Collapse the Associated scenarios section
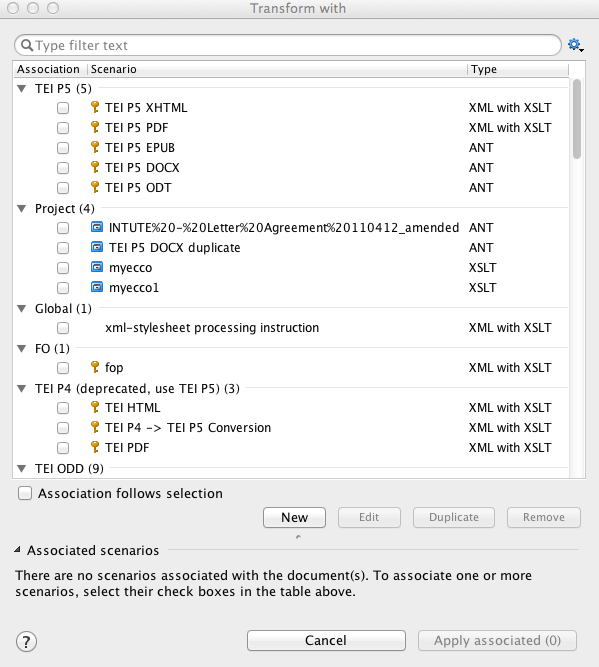This screenshot has height=667, width=599. [17, 550]
